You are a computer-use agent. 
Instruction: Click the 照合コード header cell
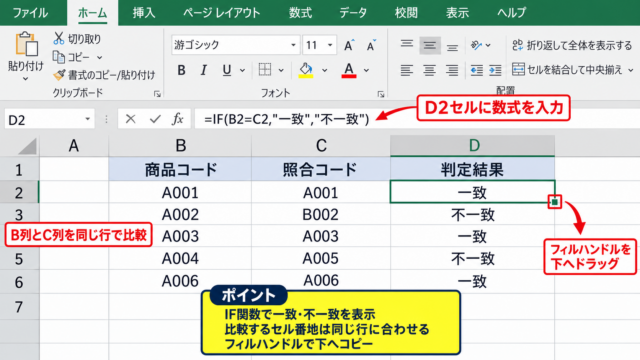[320, 169]
